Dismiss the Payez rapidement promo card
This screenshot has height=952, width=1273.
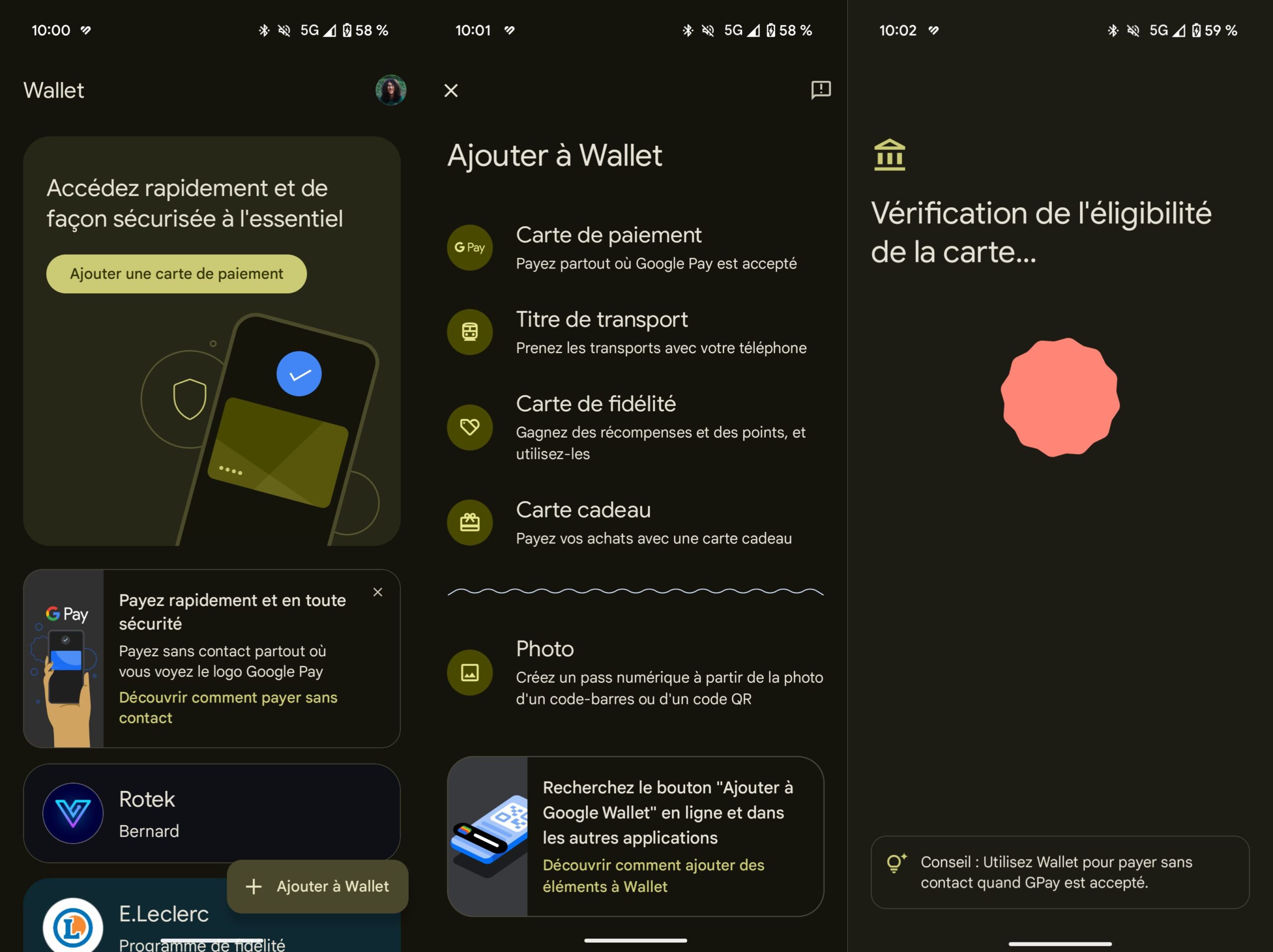point(377,592)
